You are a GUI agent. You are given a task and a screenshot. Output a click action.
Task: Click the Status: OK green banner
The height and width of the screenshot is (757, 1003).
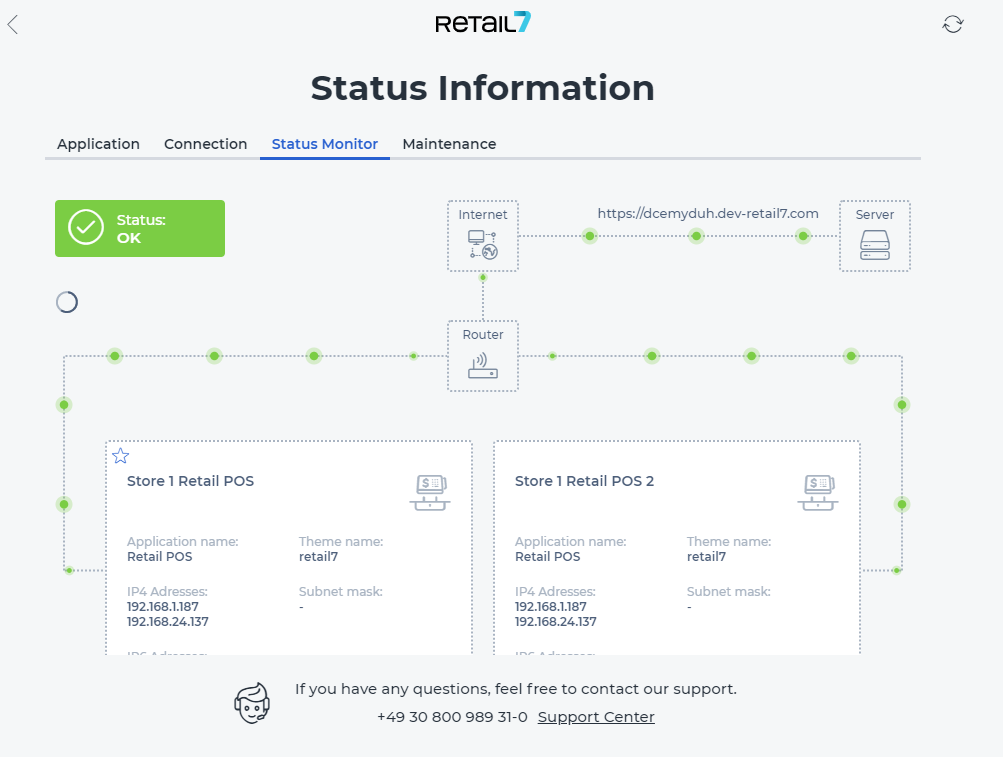coord(140,228)
